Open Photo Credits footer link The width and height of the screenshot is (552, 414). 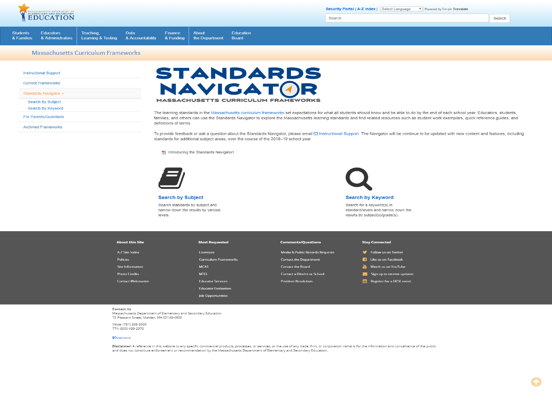click(x=128, y=274)
